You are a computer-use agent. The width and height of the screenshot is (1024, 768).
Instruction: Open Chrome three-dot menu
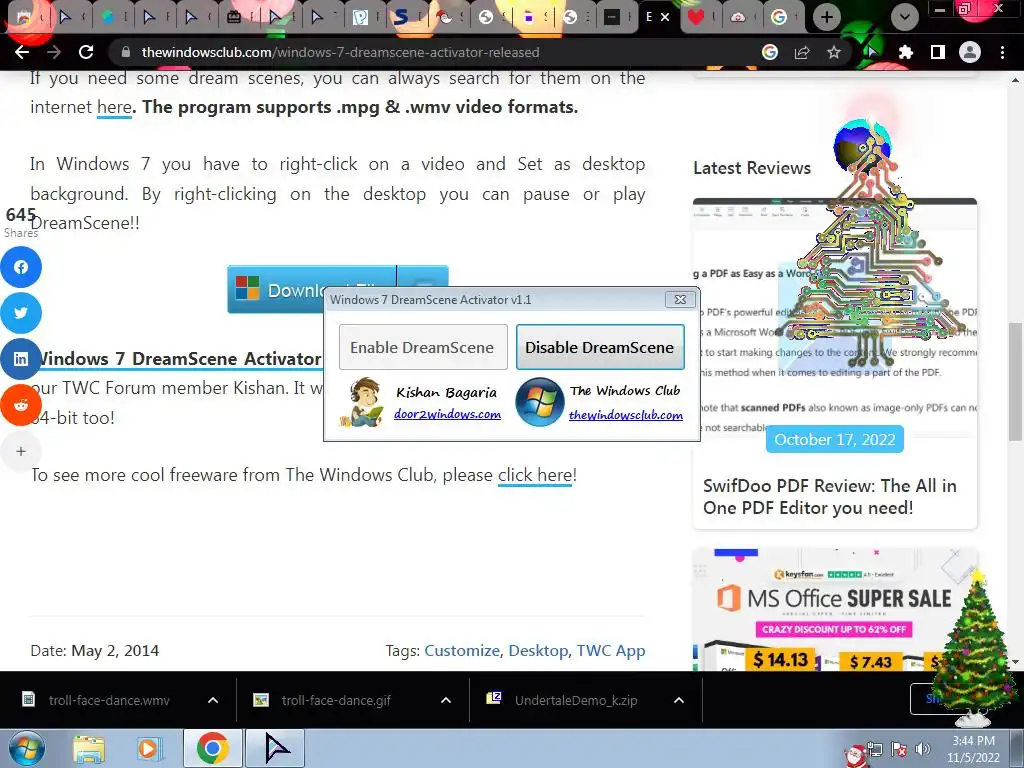tap(1002, 52)
